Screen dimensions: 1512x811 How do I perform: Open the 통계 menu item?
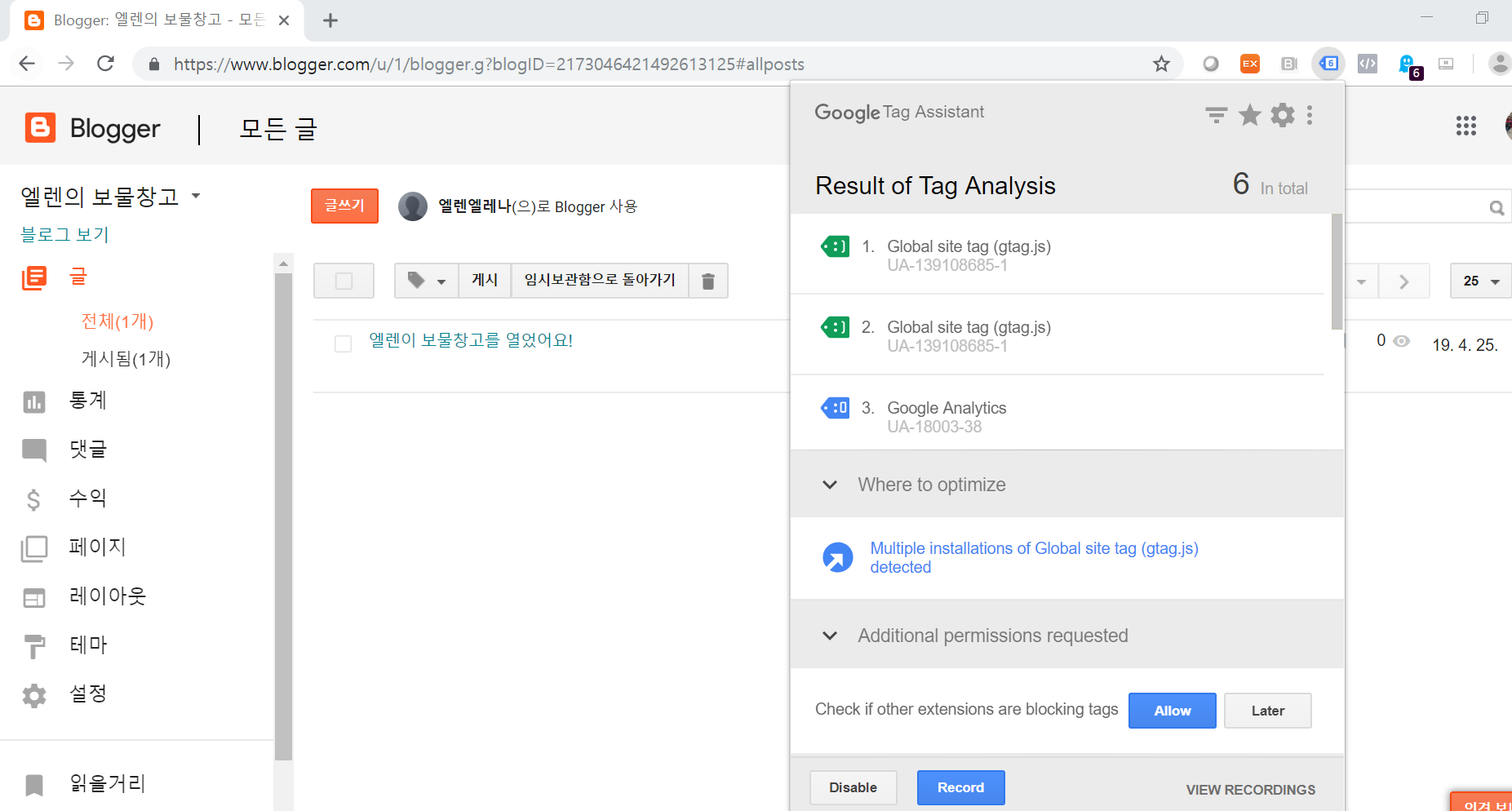click(x=88, y=401)
